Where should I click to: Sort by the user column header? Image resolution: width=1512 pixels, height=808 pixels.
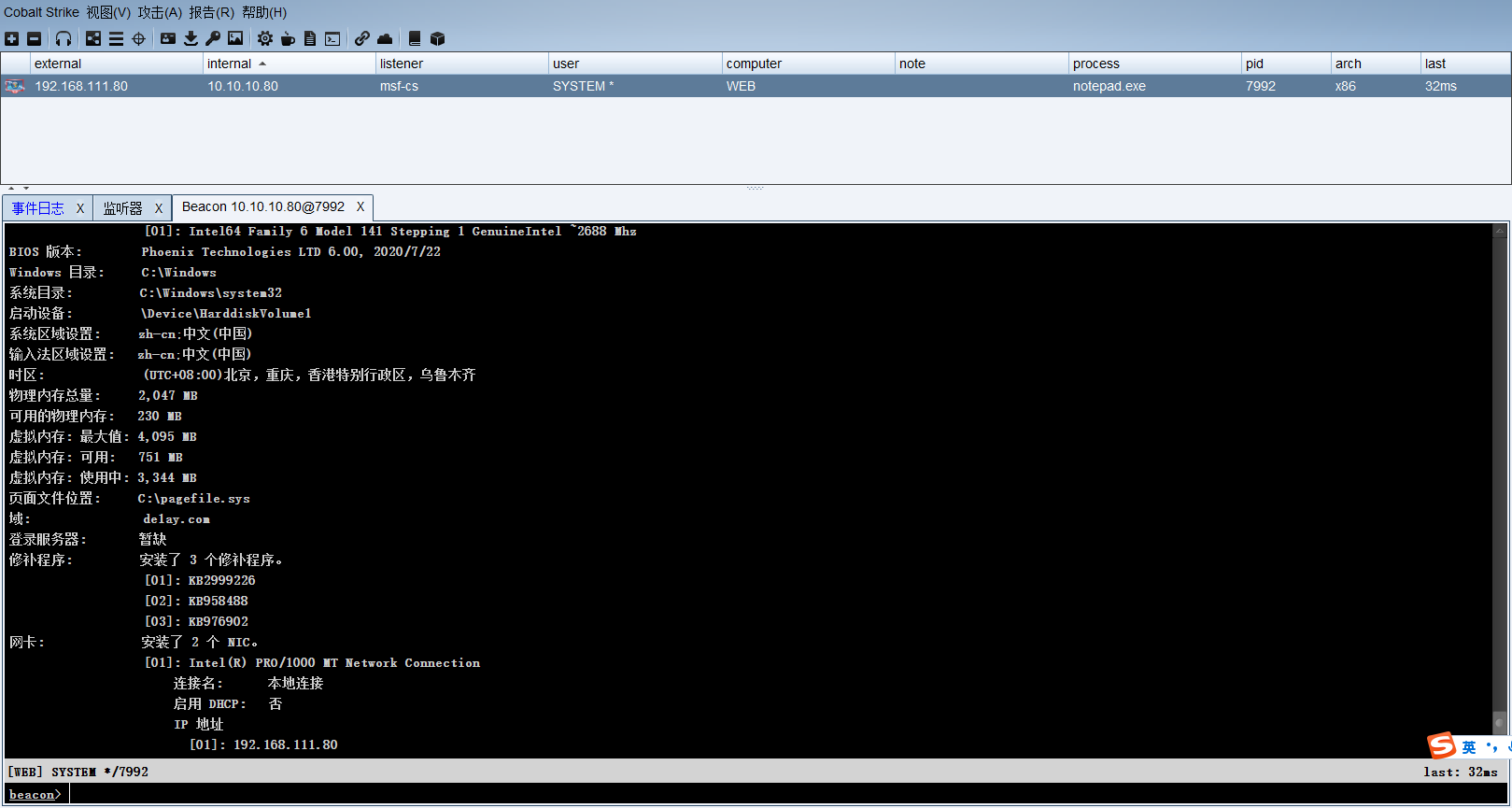pyautogui.click(x=635, y=64)
